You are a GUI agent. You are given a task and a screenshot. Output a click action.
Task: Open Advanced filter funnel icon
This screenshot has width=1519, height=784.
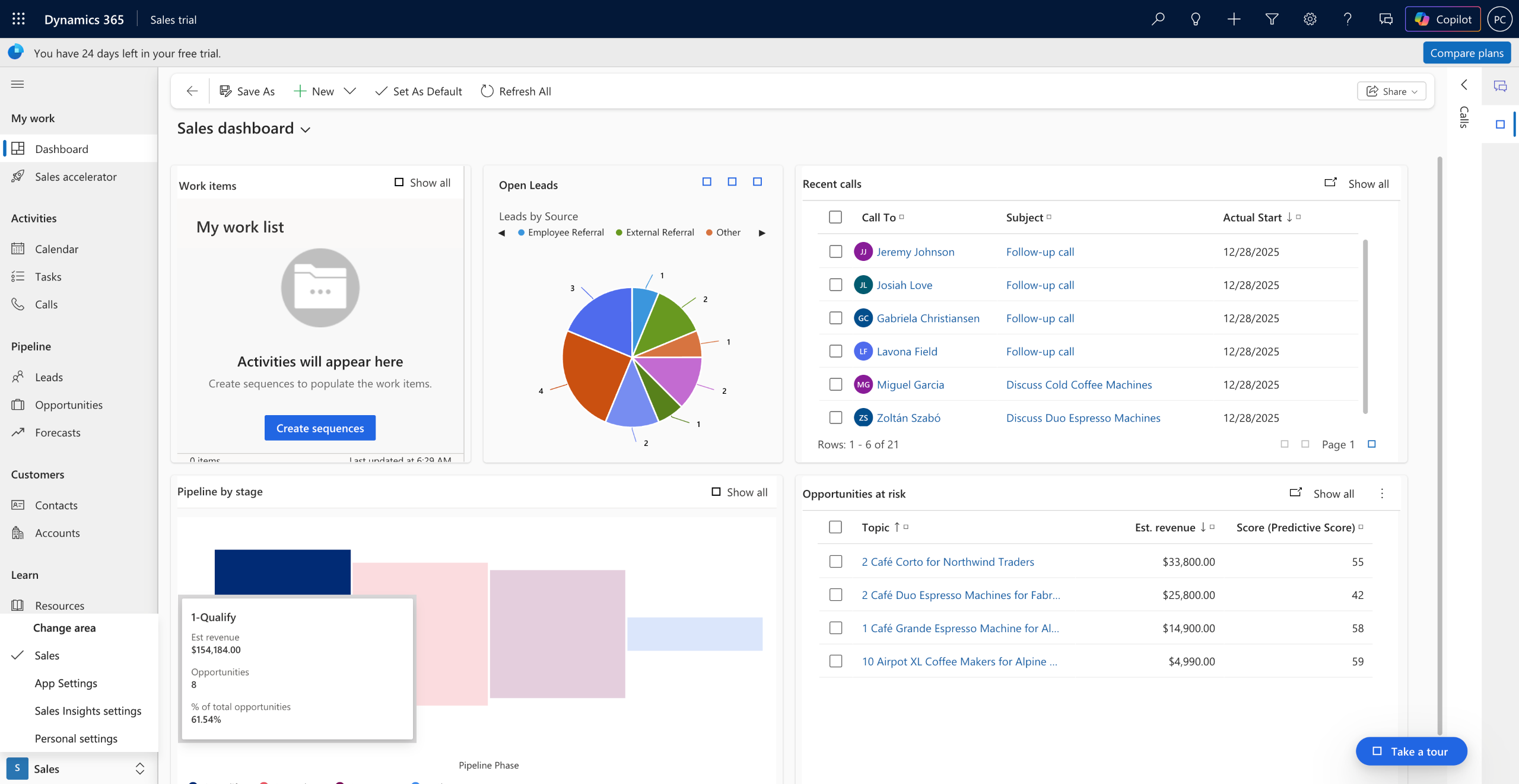[x=1272, y=19]
